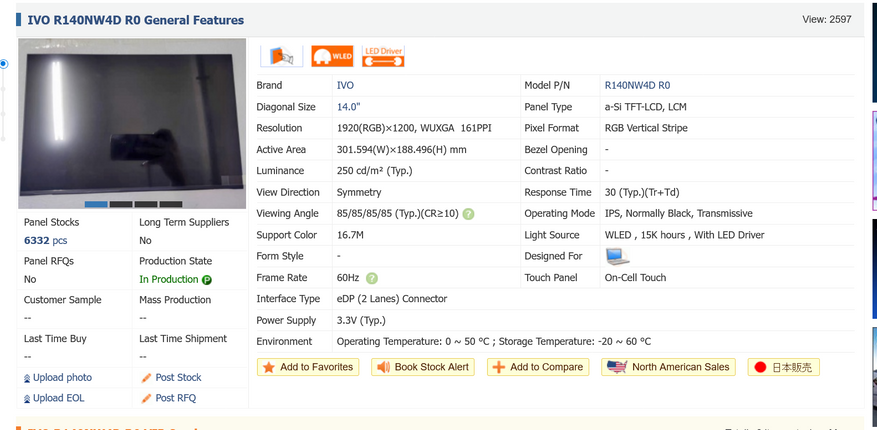Click the Japan sales button
This screenshot has width=877, height=430.
[x=784, y=367]
